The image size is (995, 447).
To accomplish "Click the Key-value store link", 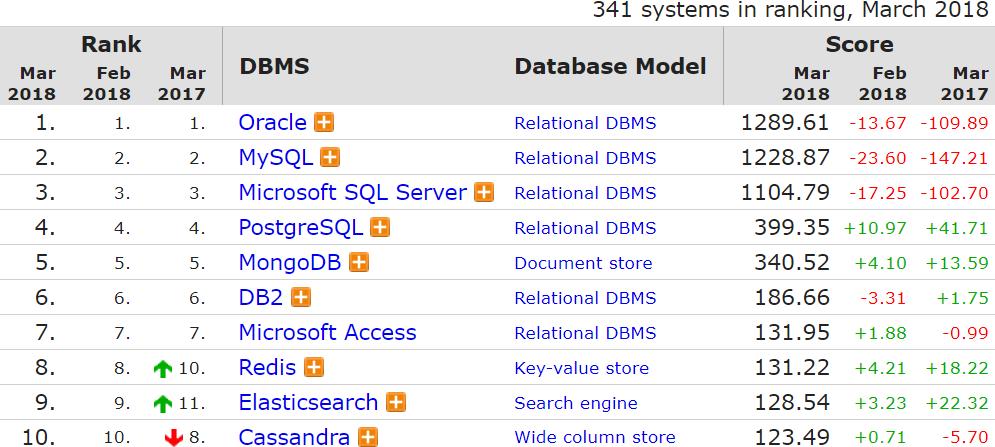I will (582, 368).
